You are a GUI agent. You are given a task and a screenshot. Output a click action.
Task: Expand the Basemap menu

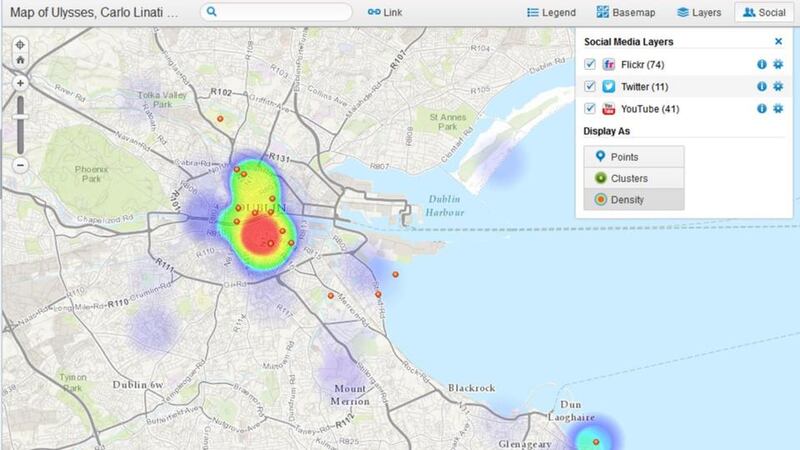[x=625, y=13]
